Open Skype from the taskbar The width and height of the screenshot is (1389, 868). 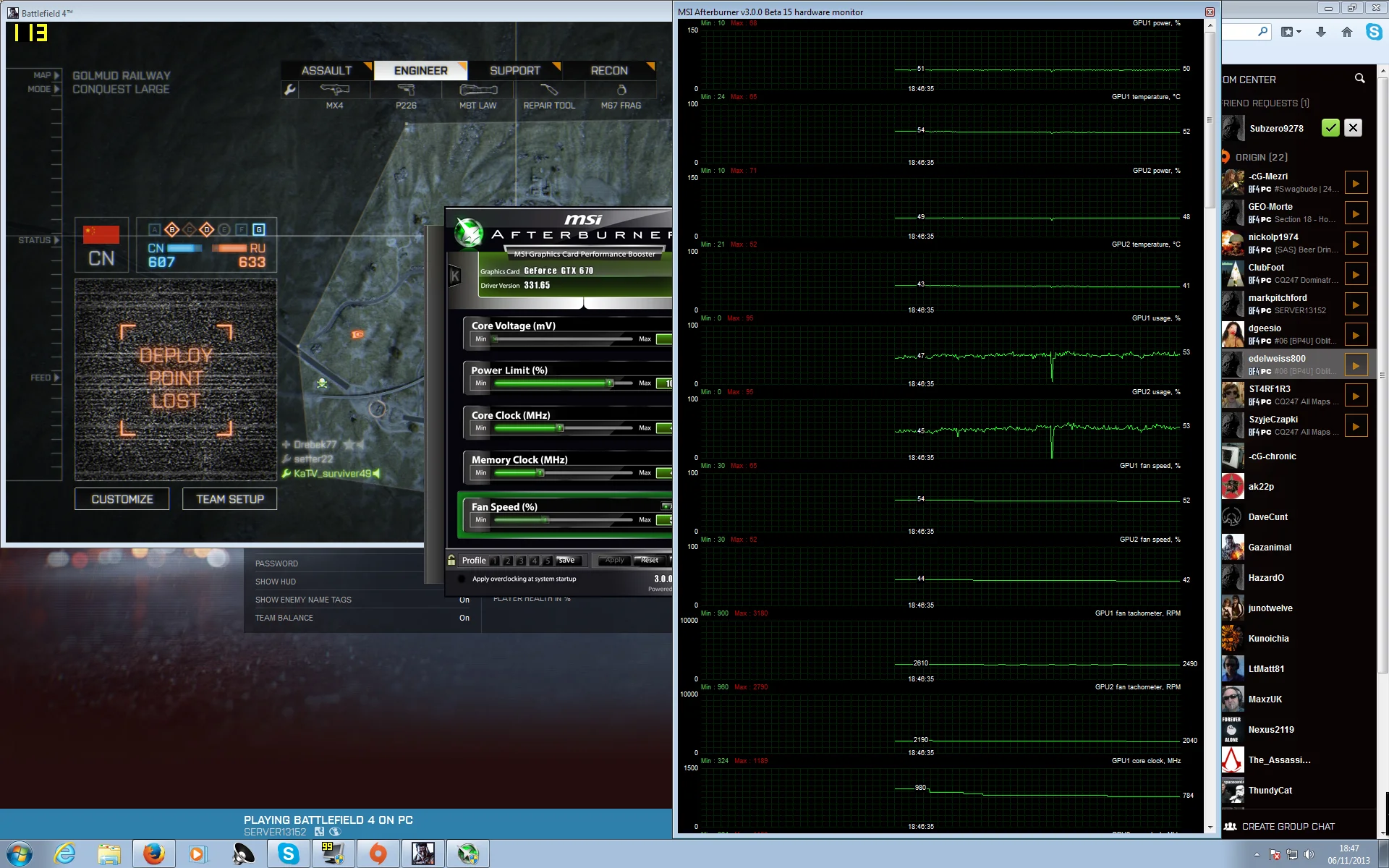coord(288,854)
